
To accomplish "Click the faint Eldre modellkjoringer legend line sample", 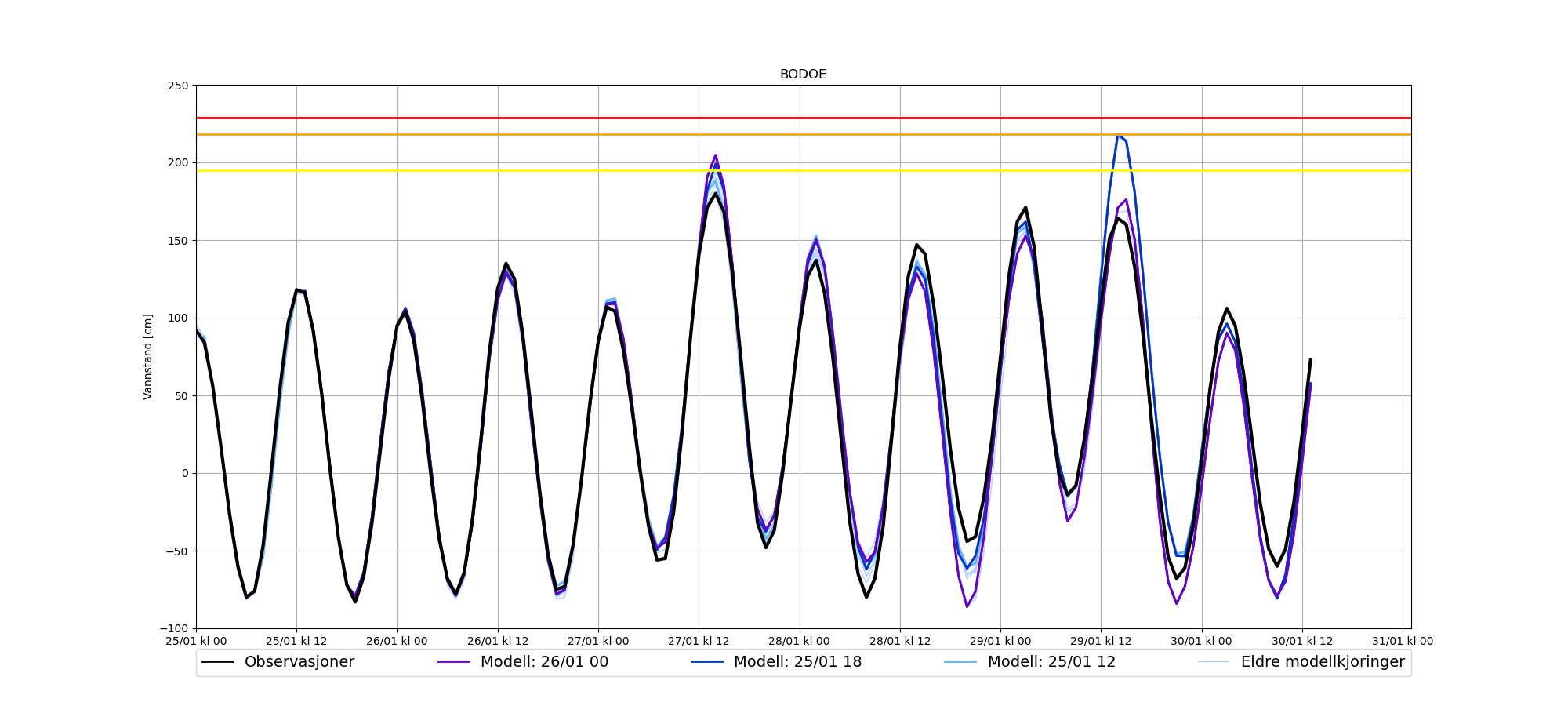I will 1214,662.
